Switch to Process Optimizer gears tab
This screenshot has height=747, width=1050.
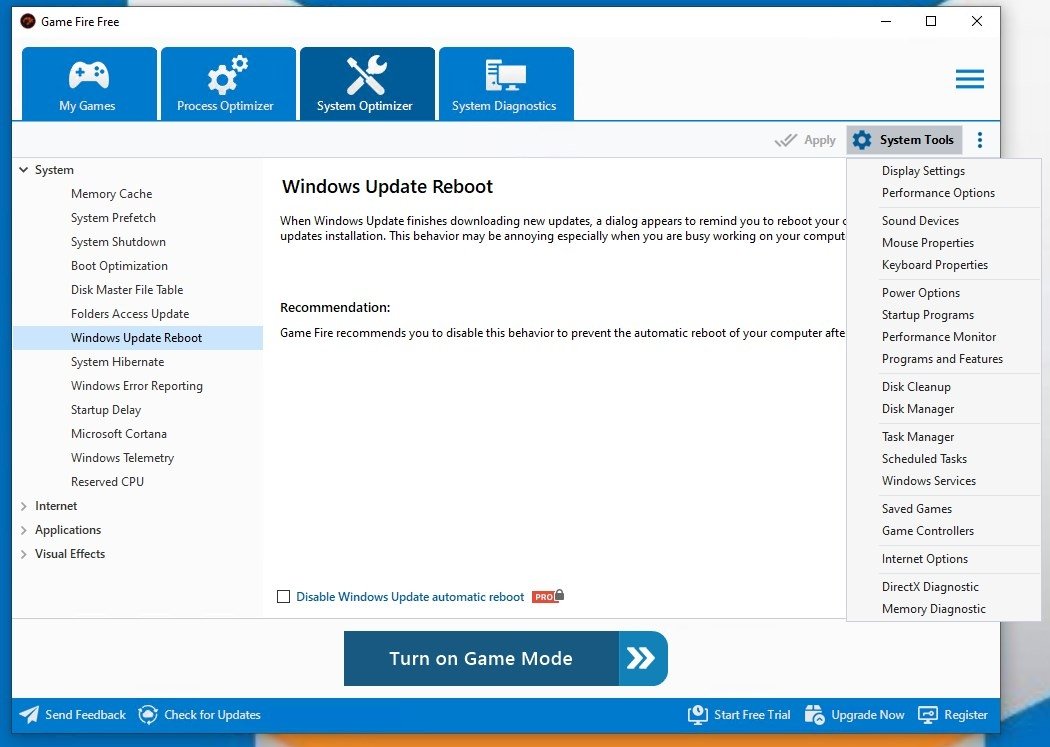pyautogui.click(x=228, y=84)
